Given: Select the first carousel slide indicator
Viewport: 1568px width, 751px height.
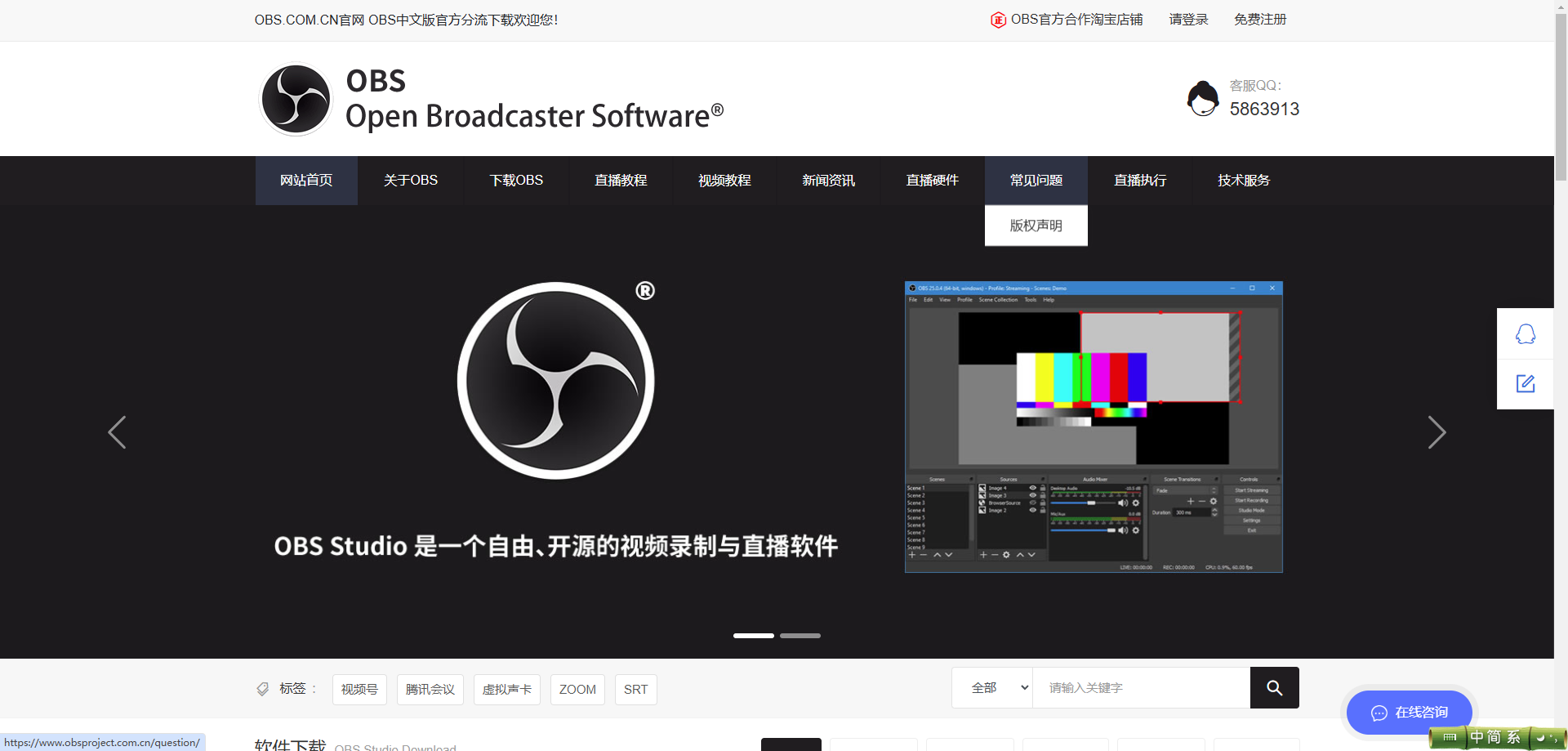Looking at the screenshot, I should click(754, 636).
